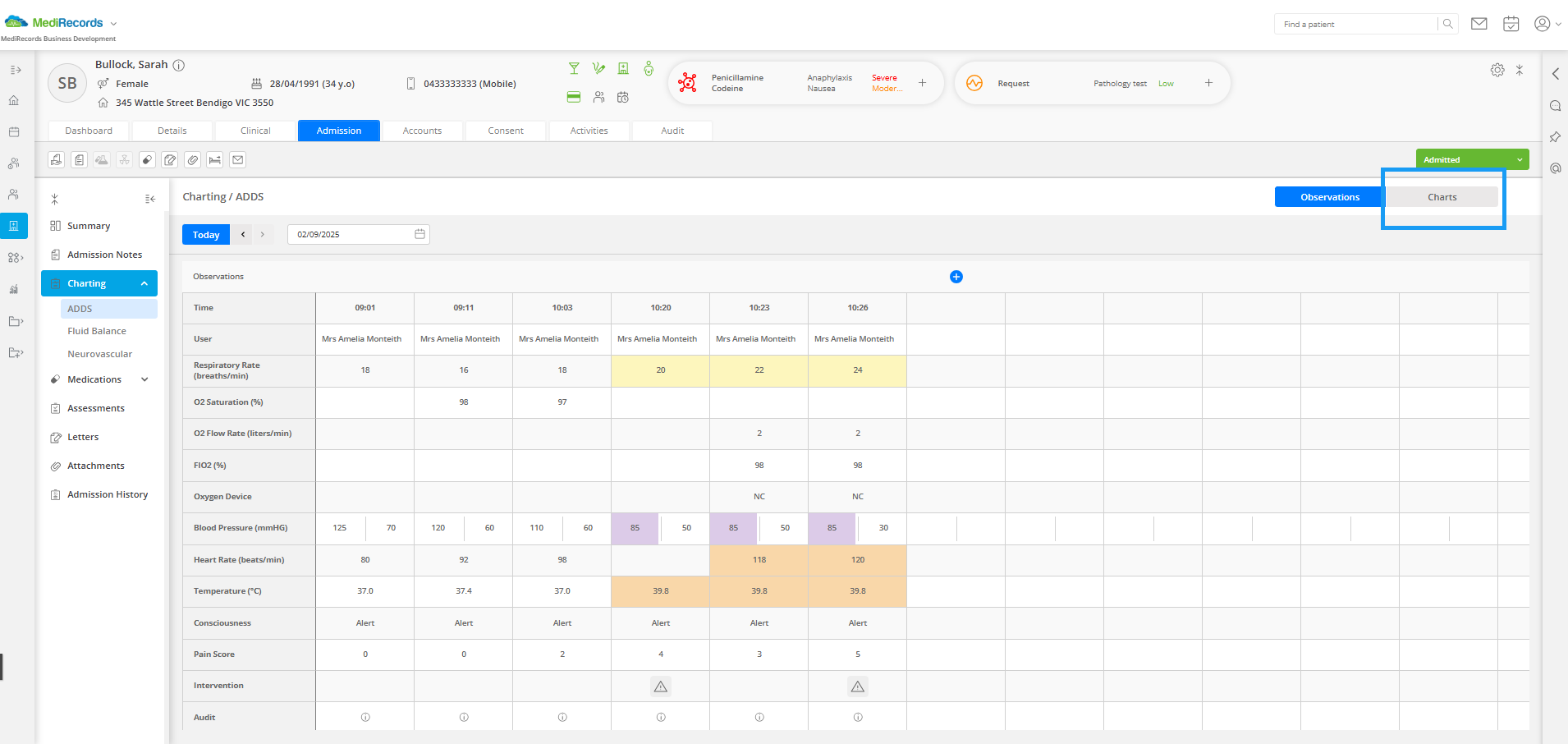Click the intervention warning triangle at 10:20
The height and width of the screenshot is (744, 1568).
[661, 687]
